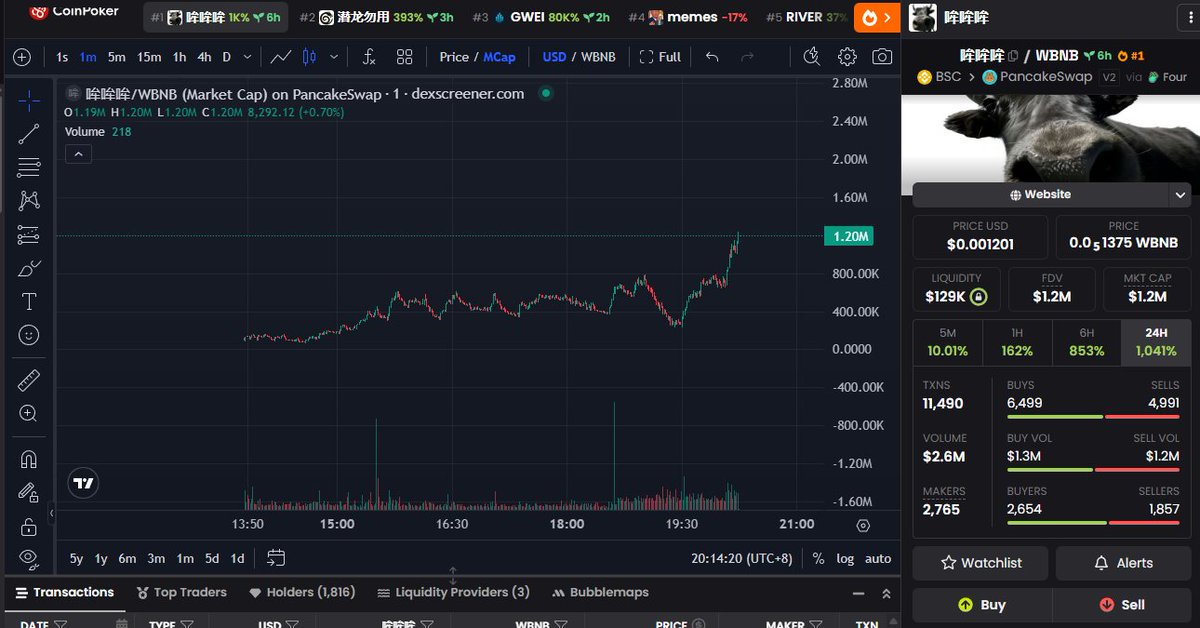Open the Liquidity Providers (3) tab
This screenshot has width=1200, height=628.
point(453,592)
